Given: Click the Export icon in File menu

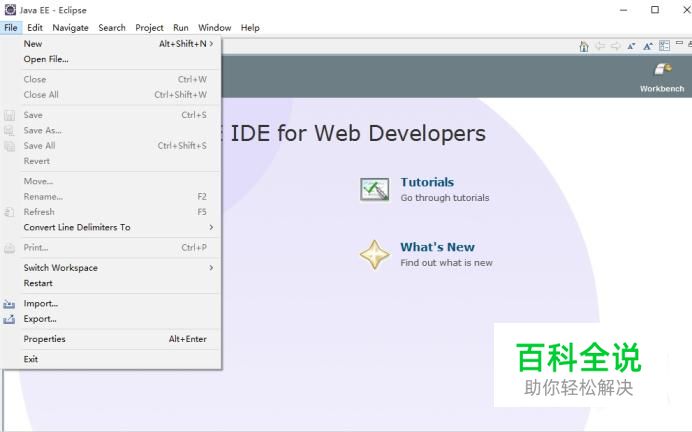Looking at the screenshot, I should pyautogui.click(x=9, y=319).
